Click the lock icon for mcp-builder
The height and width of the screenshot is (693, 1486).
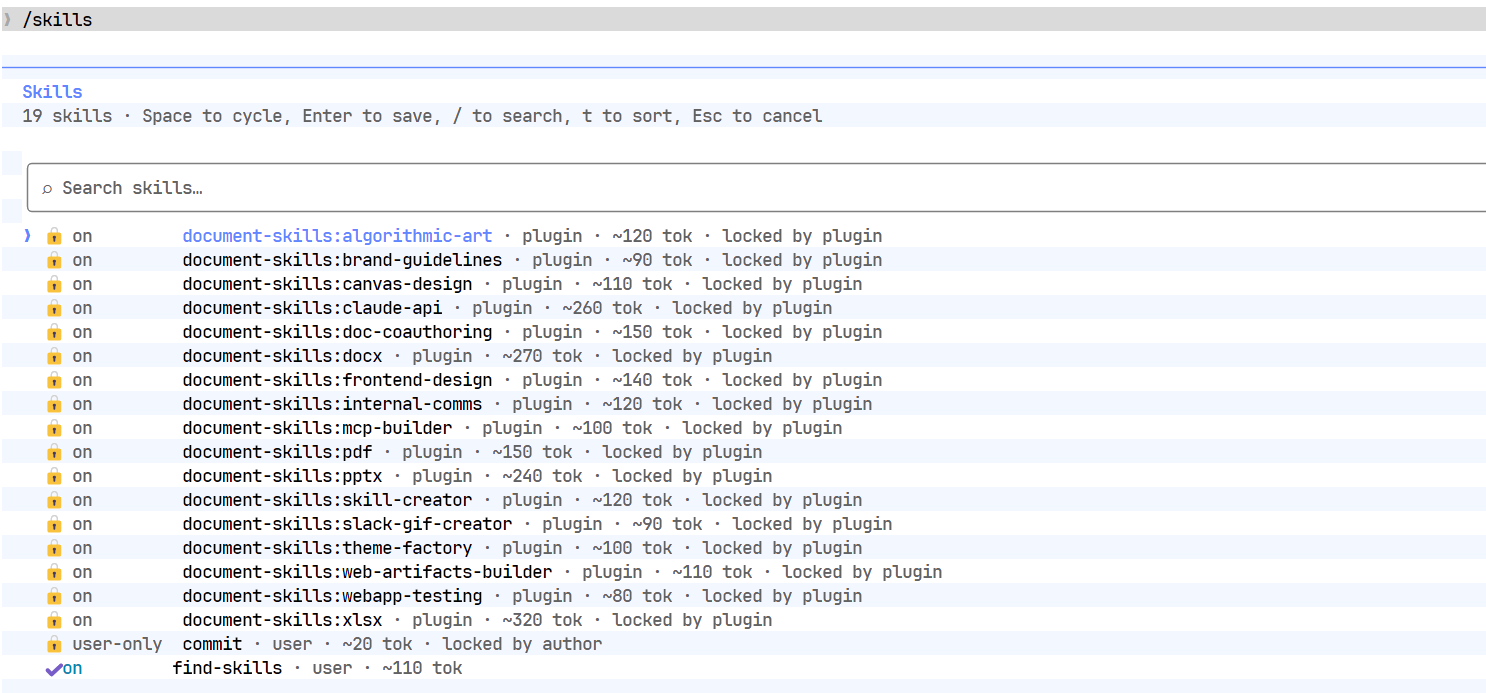point(54,428)
